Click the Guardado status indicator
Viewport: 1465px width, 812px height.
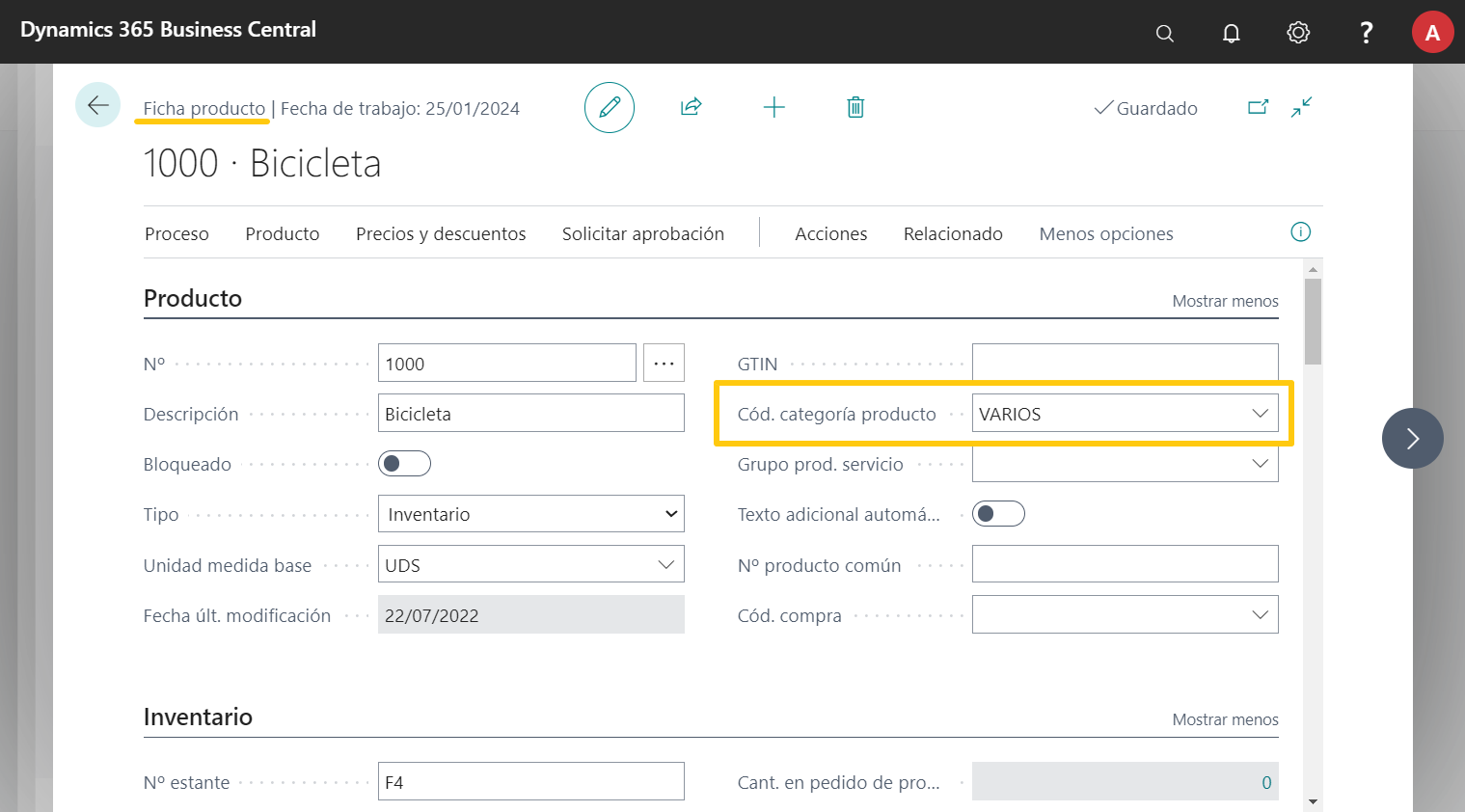click(x=1146, y=108)
